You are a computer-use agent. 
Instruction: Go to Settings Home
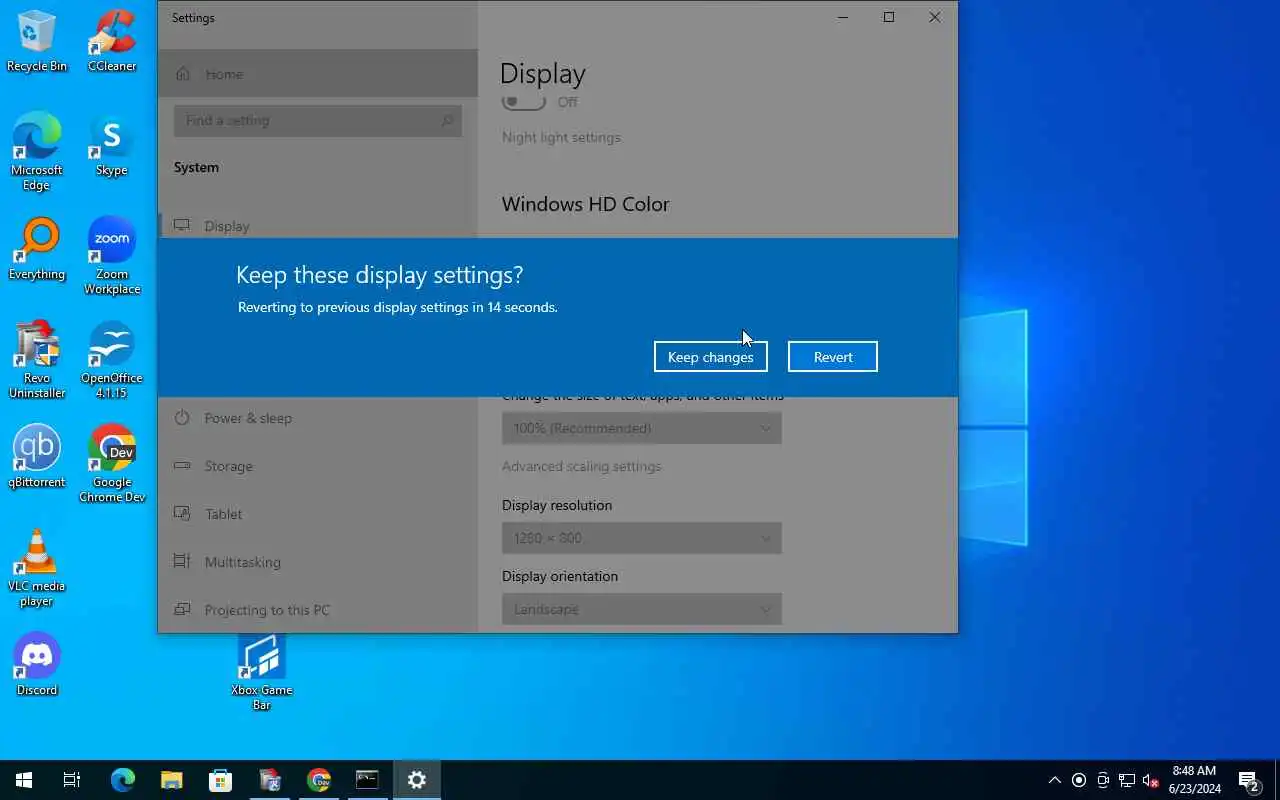point(318,74)
